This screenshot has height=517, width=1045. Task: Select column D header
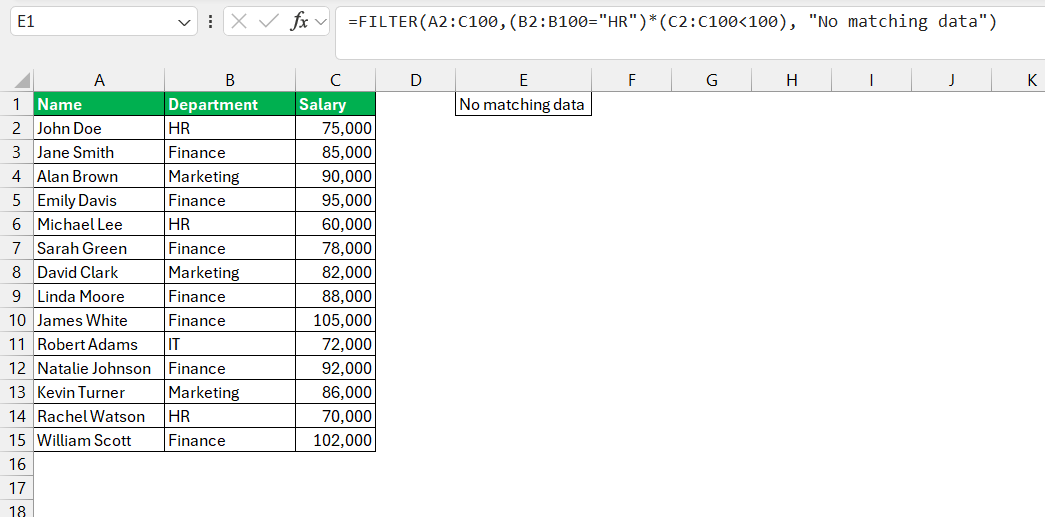coord(416,81)
